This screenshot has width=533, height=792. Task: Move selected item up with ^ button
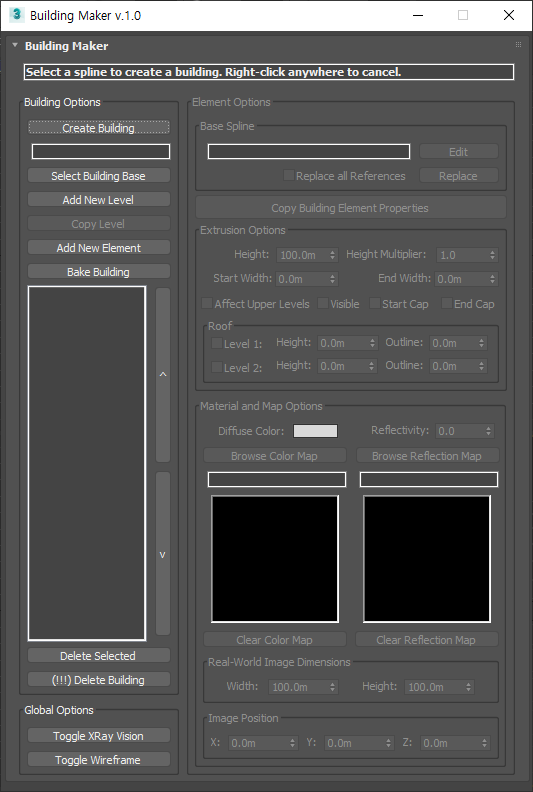(x=163, y=375)
